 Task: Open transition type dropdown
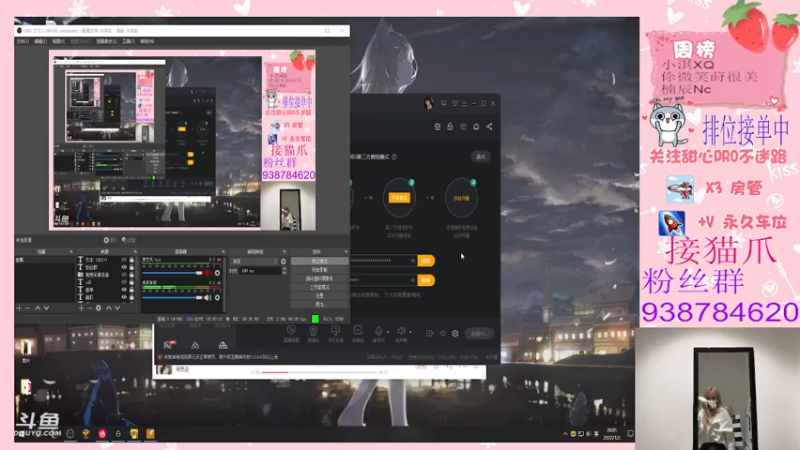pyautogui.click(x=255, y=261)
